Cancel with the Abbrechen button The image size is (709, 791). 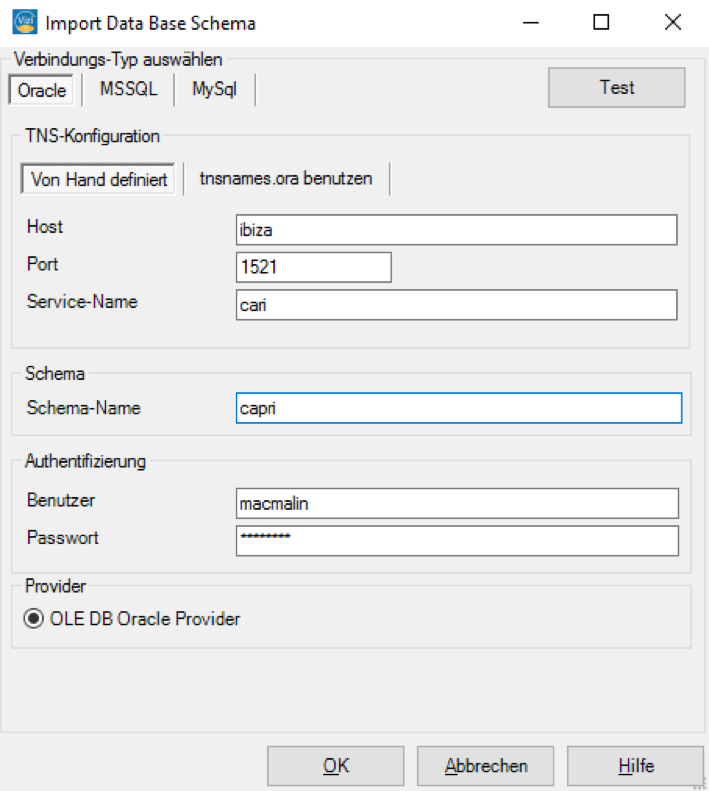pyautogui.click(x=485, y=766)
